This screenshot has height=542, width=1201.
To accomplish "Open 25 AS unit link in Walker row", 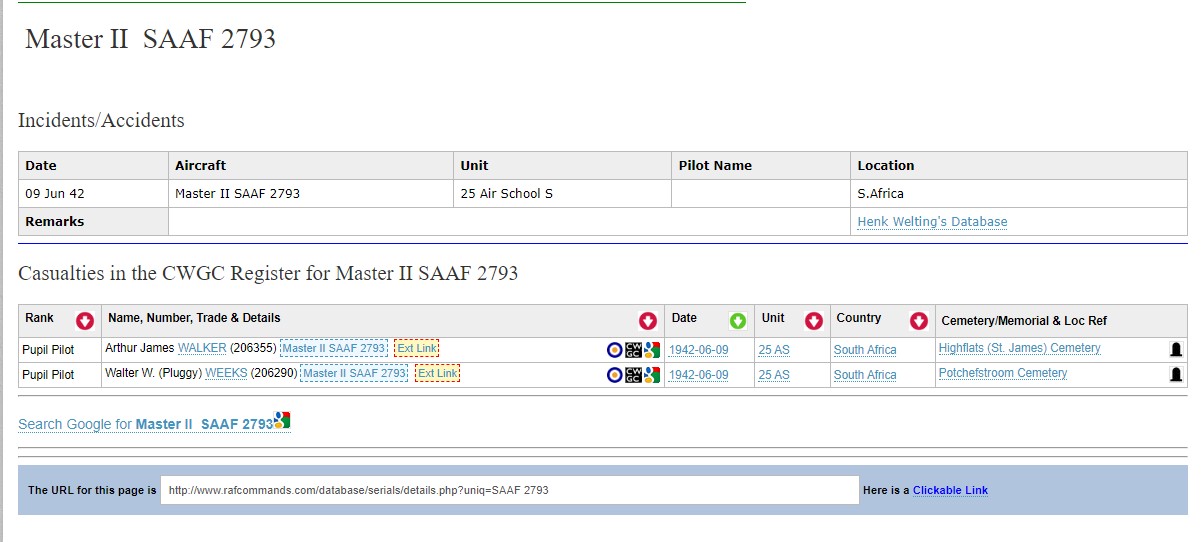I will pos(774,350).
